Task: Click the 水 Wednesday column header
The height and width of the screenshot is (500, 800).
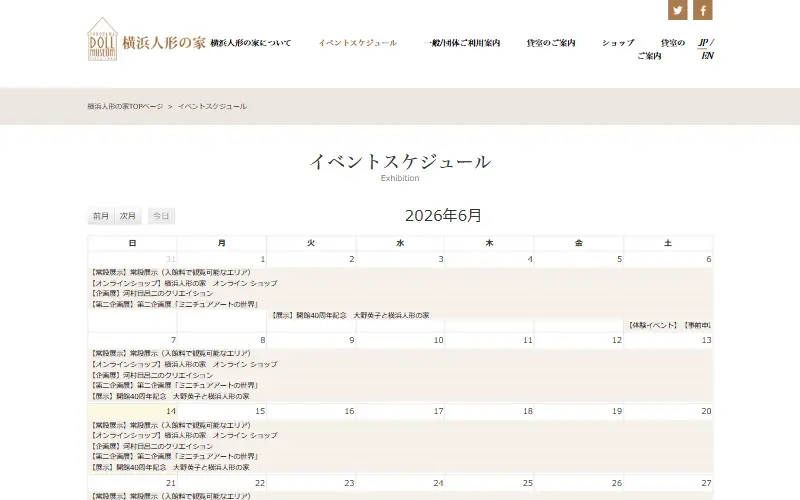Action: click(400, 243)
